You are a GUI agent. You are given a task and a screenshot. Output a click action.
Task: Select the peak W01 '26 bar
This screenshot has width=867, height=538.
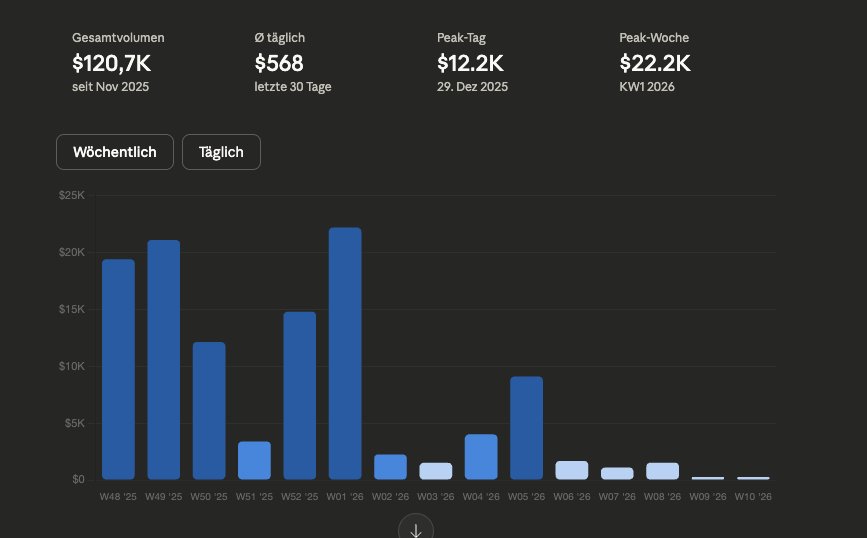(345, 354)
